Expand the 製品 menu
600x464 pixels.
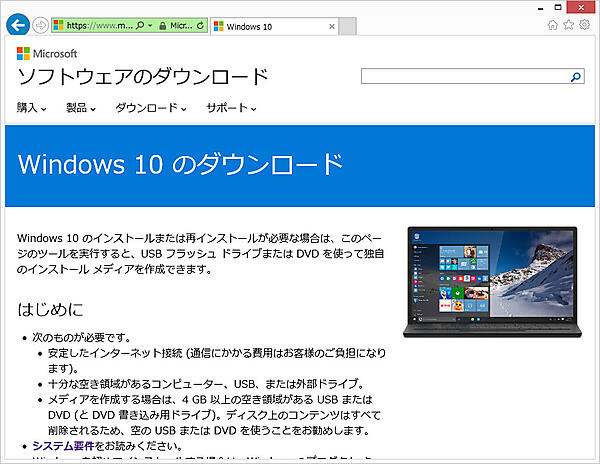pyautogui.click(x=81, y=108)
